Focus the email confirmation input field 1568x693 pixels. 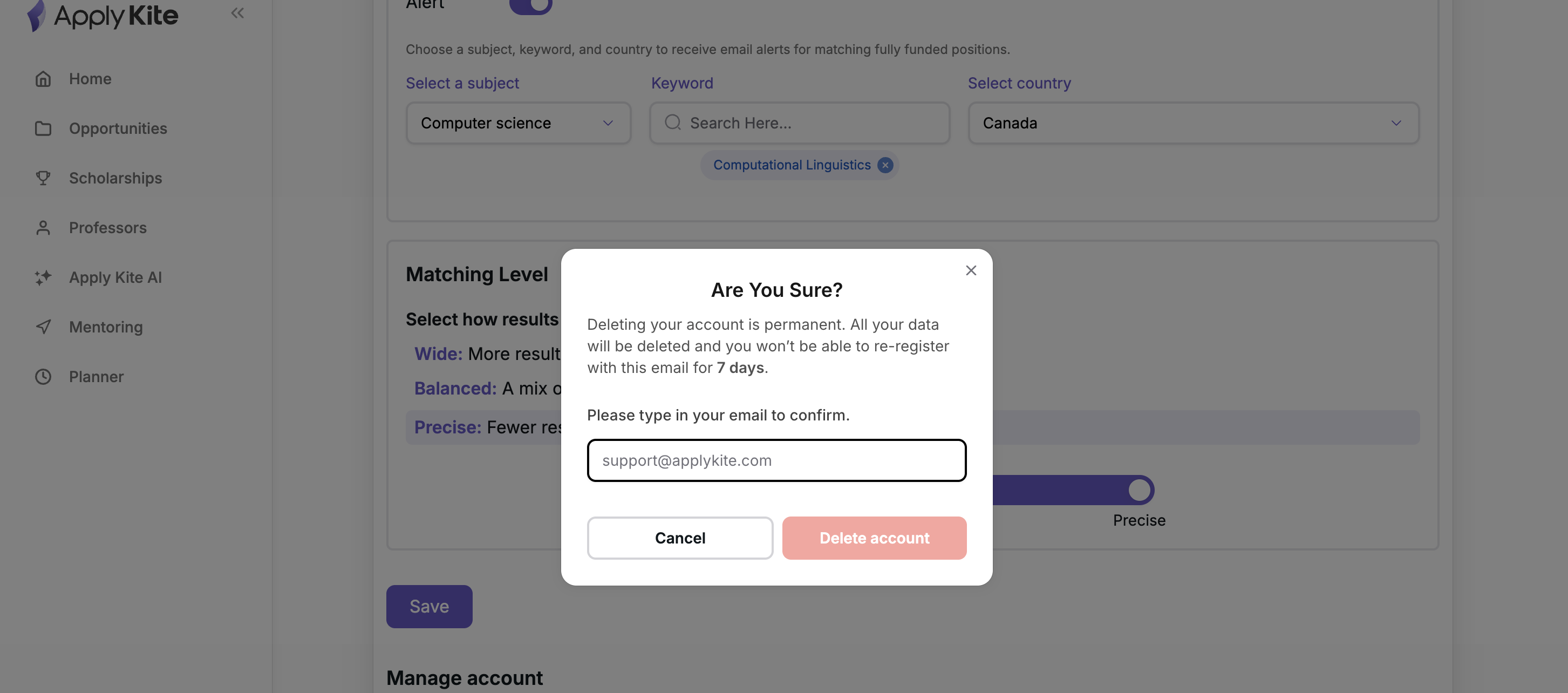point(776,460)
